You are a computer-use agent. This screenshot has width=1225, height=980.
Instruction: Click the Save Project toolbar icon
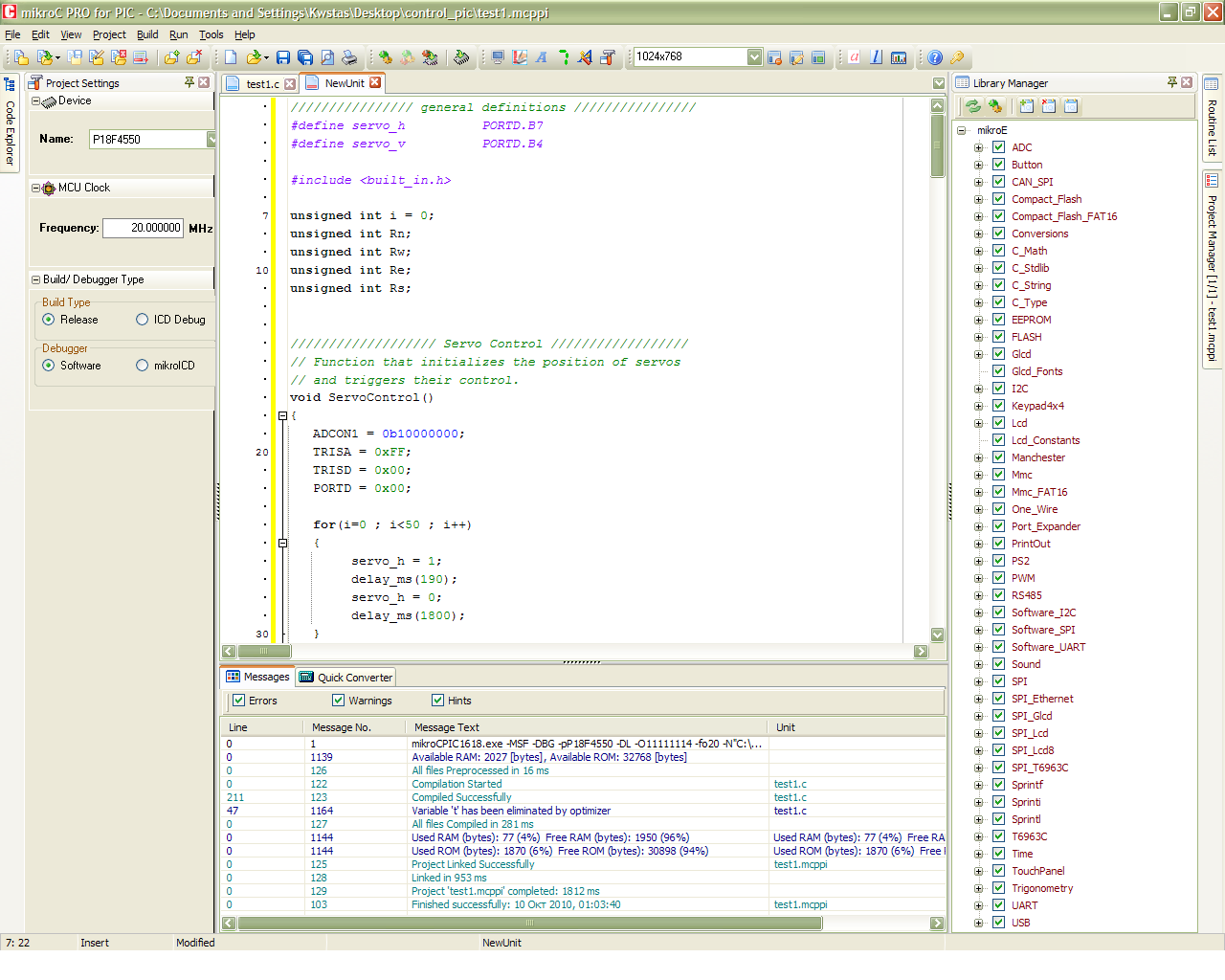[75, 57]
